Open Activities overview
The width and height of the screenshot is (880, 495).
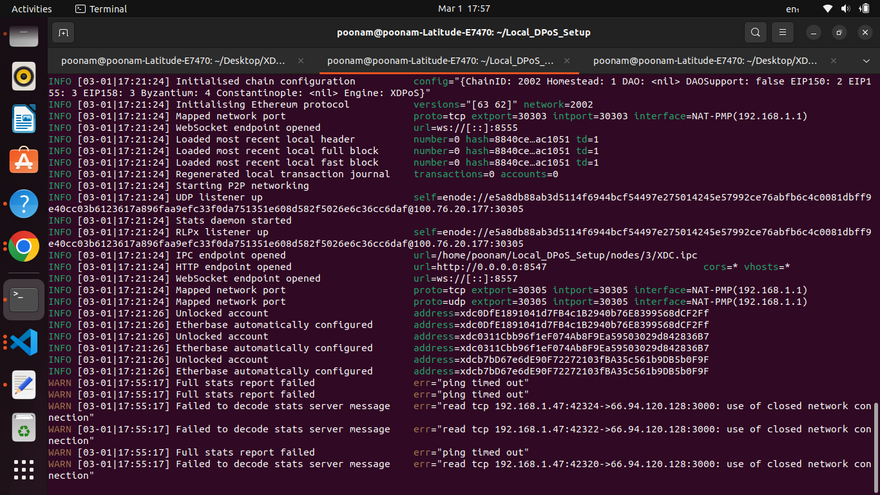click(x=31, y=9)
